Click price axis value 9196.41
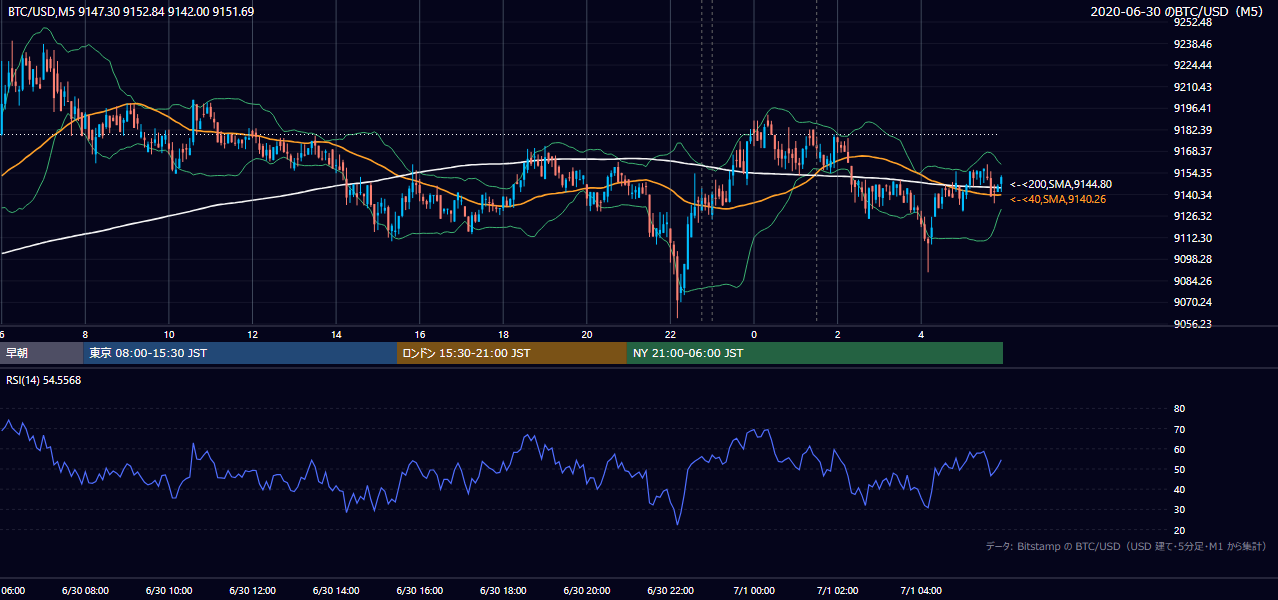Image resolution: width=1278 pixels, height=600 pixels. tap(1192, 109)
